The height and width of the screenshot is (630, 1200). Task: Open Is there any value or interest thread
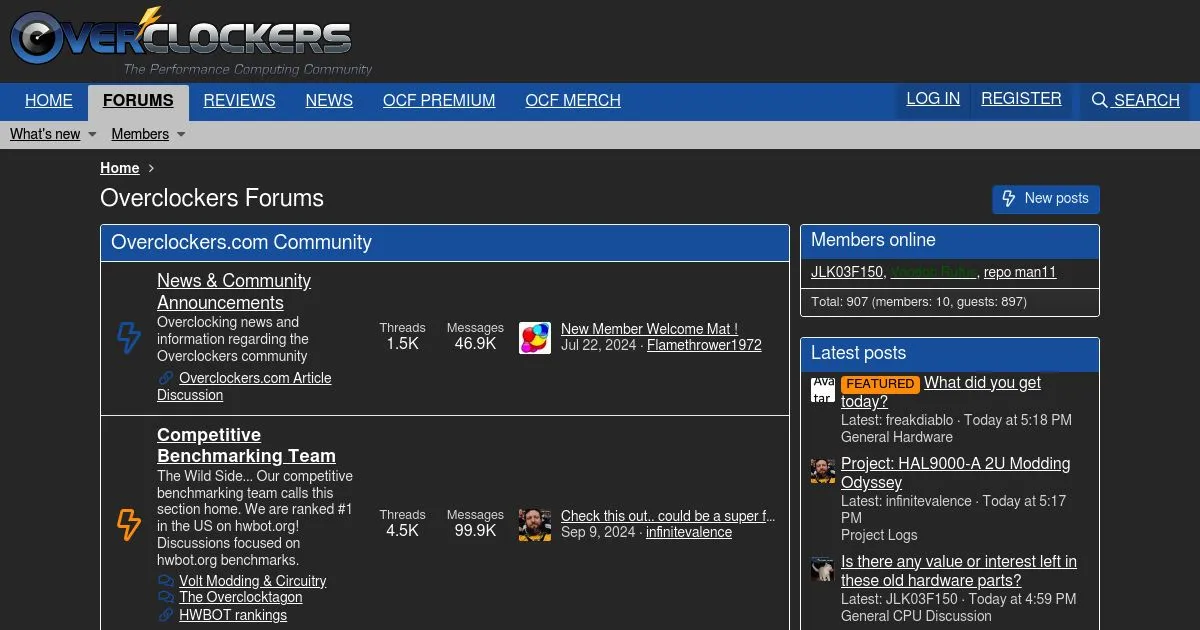pyautogui.click(x=959, y=571)
